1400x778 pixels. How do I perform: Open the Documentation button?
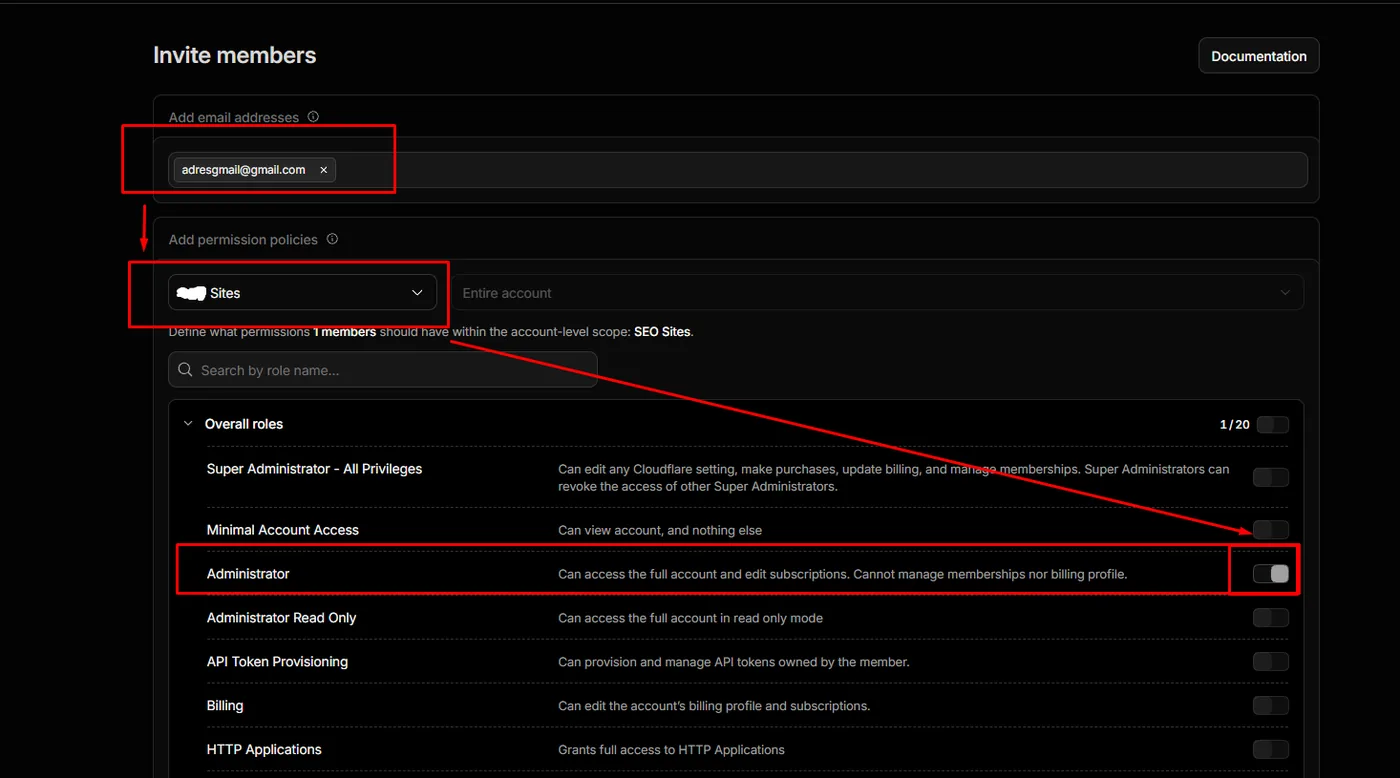pyautogui.click(x=1259, y=56)
